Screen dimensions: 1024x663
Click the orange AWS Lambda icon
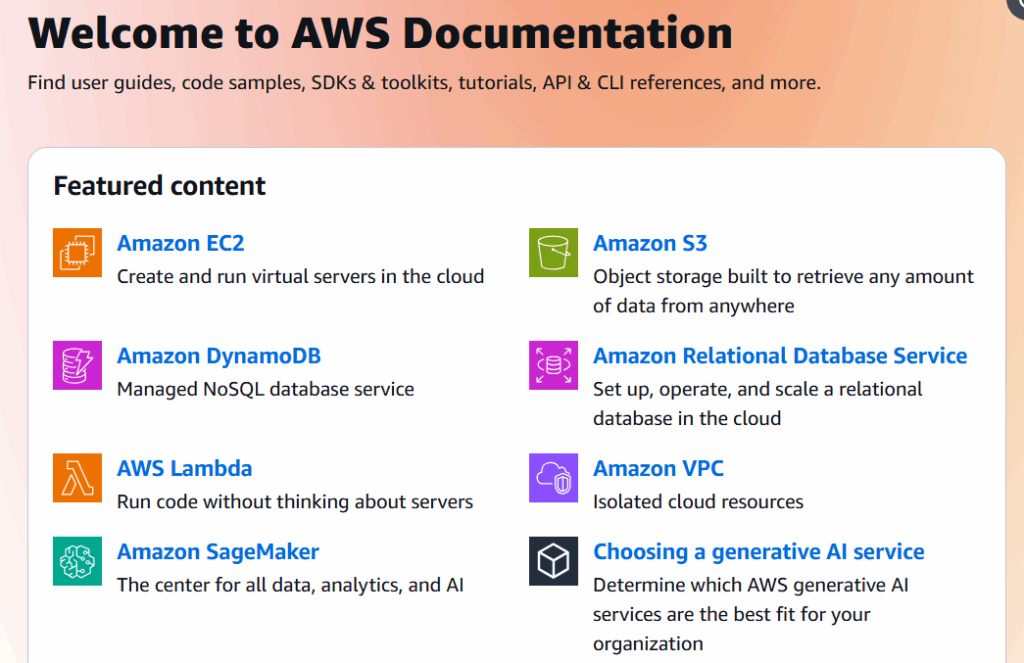(x=77, y=477)
